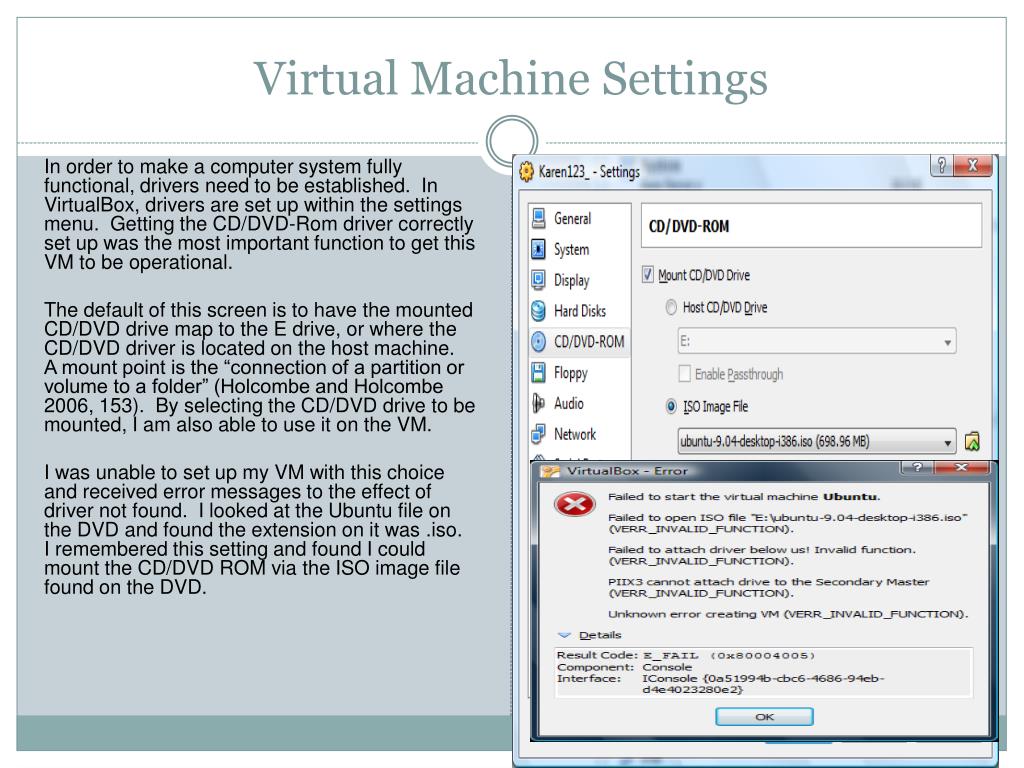Click the Display monitor icon

539,280
